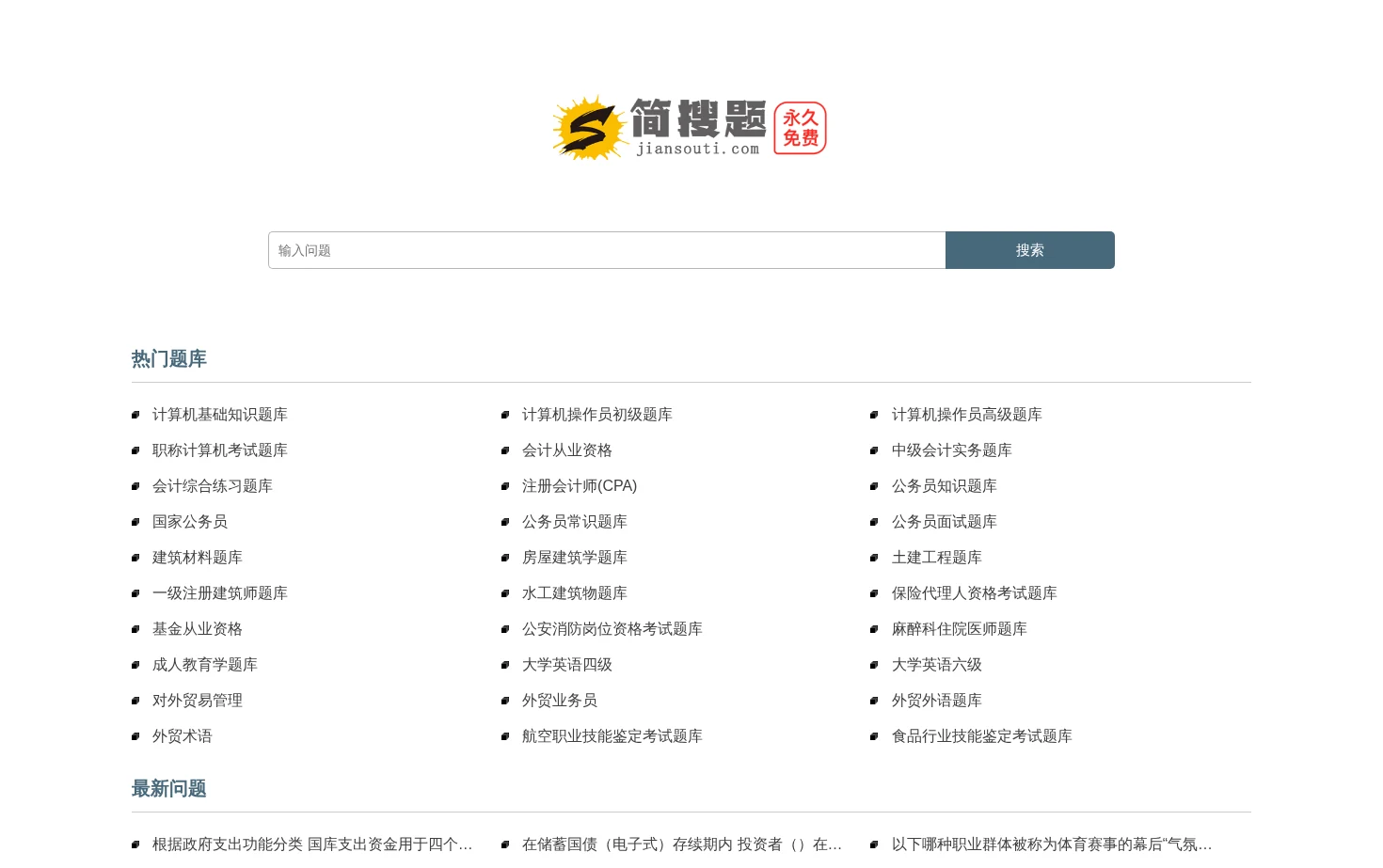Open 麻醉科住院医师题库 link

pyautogui.click(x=960, y=629)
